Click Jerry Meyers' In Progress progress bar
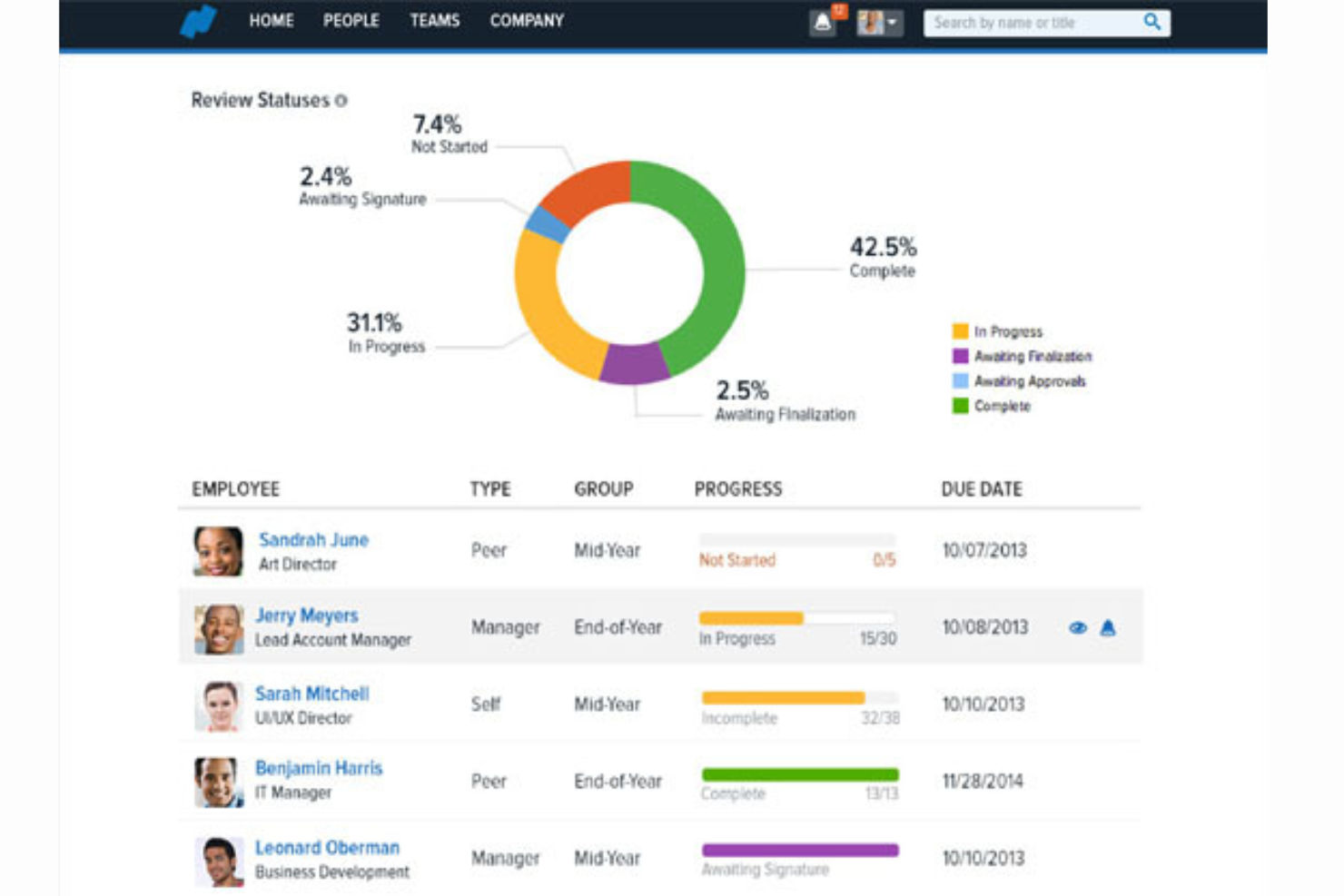Screen dimensions: 1344x896 797,617
